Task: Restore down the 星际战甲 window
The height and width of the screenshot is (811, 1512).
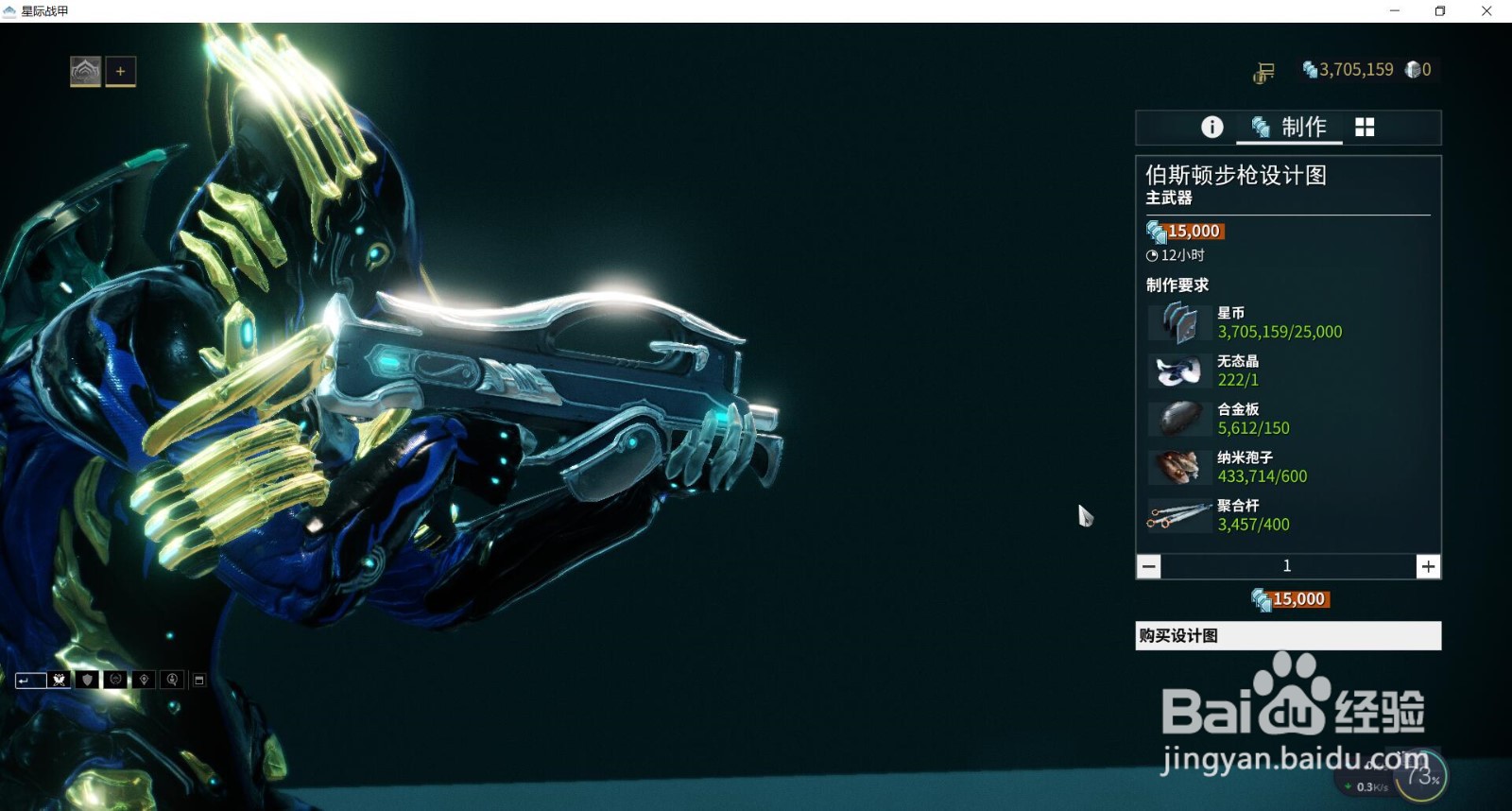Action: [1440, 11]
